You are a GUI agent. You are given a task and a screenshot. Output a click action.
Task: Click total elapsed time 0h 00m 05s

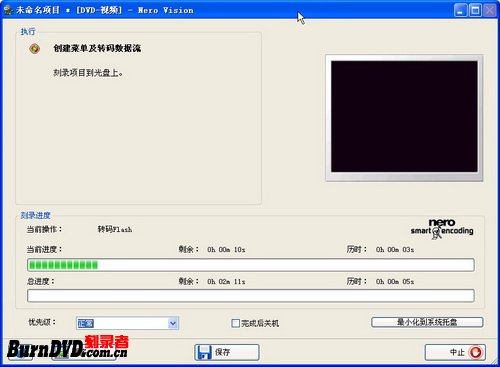point(395,282)
